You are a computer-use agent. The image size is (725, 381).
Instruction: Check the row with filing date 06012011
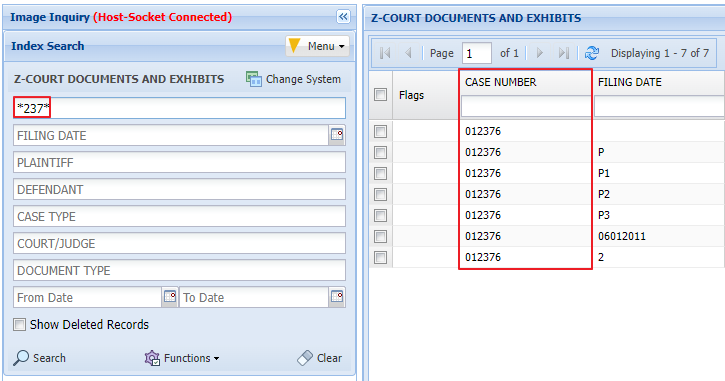(x=381, y=236)
